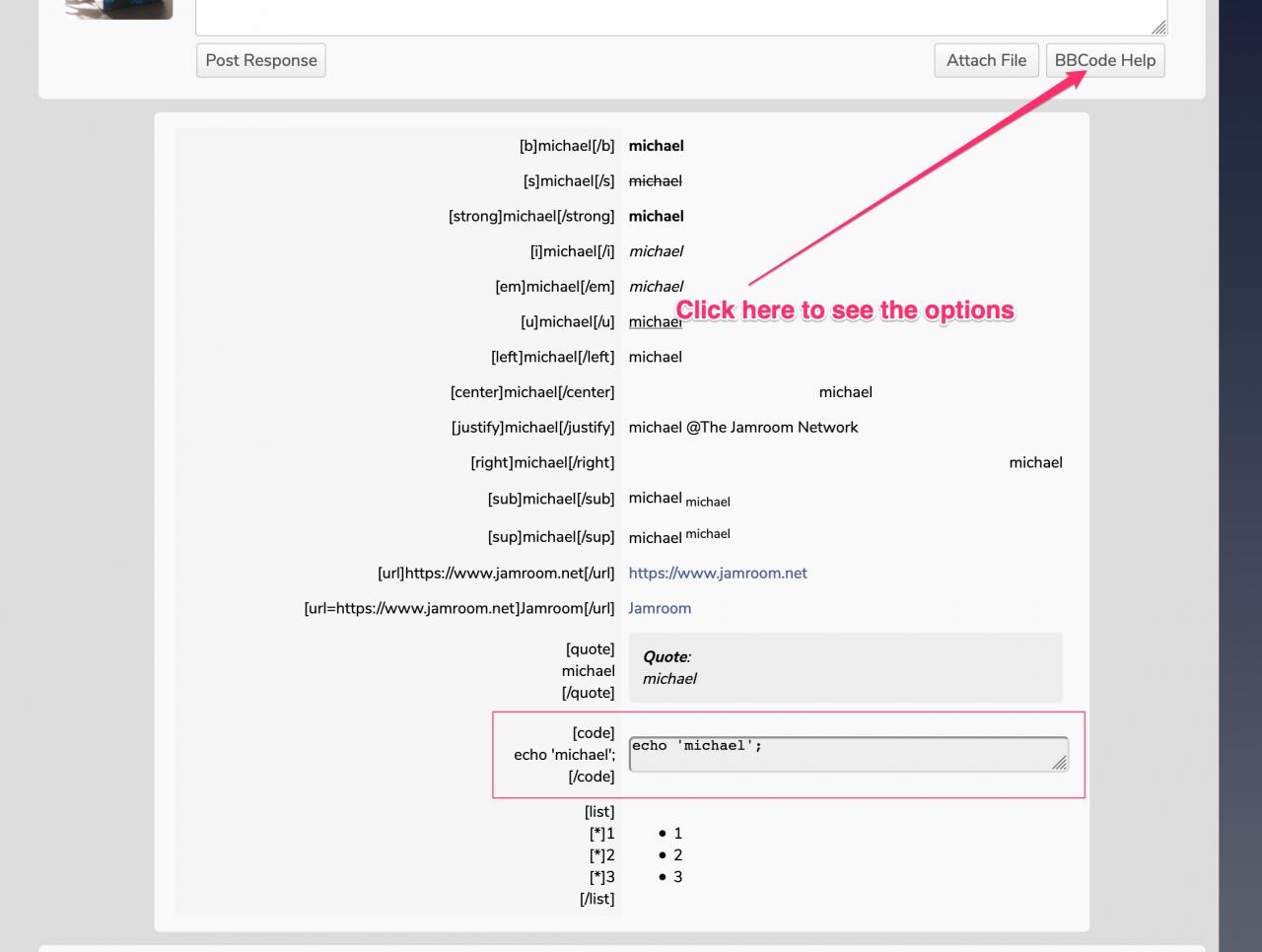Click the [center]michael[/center] example text
Image resolution: width=1262 pixels, height=952 pixels.
click(x=532, y=392)
